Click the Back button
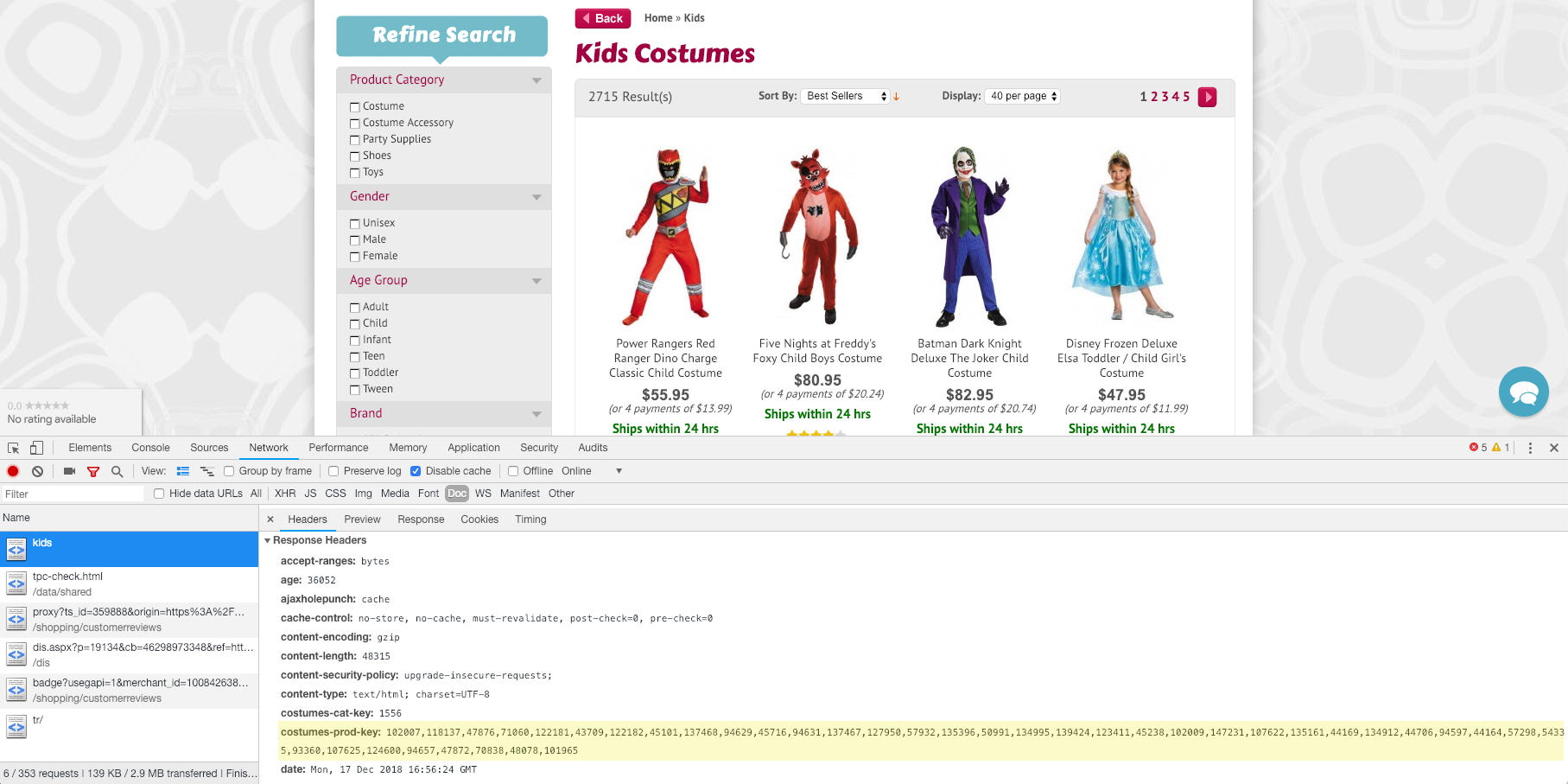 [603, 18]
